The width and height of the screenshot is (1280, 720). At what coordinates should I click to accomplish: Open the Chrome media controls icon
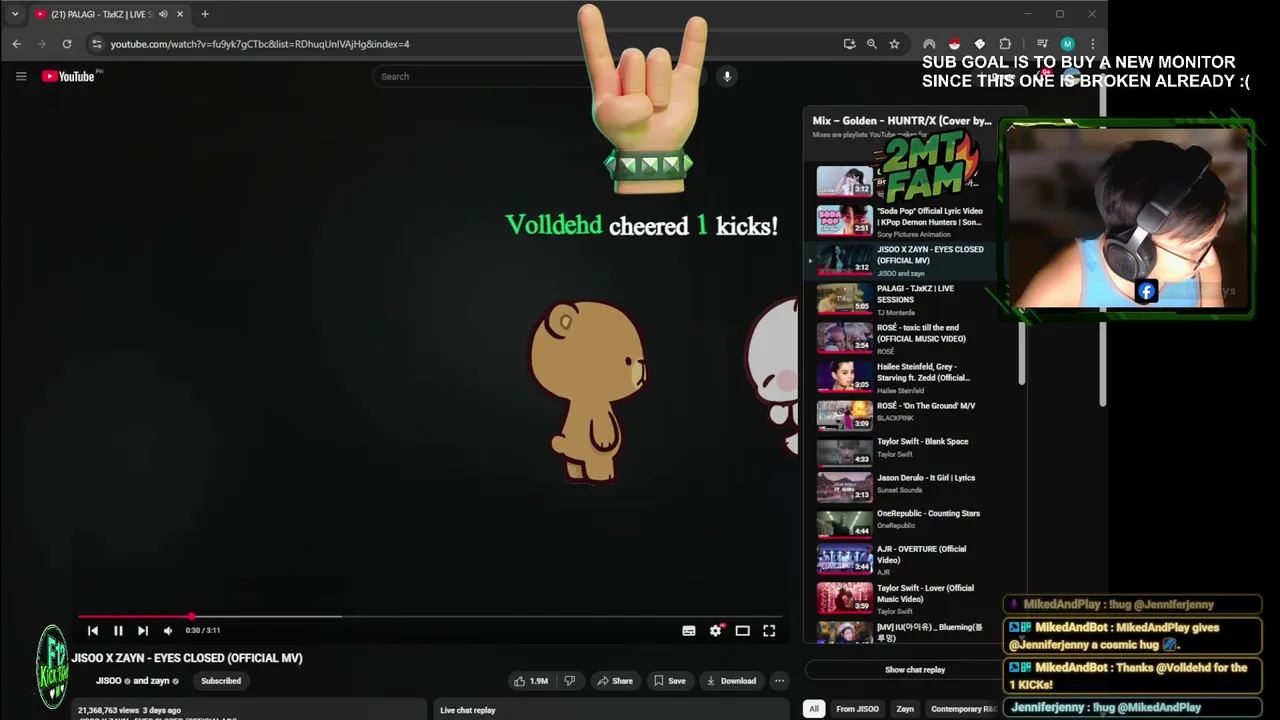(1042, 44)
